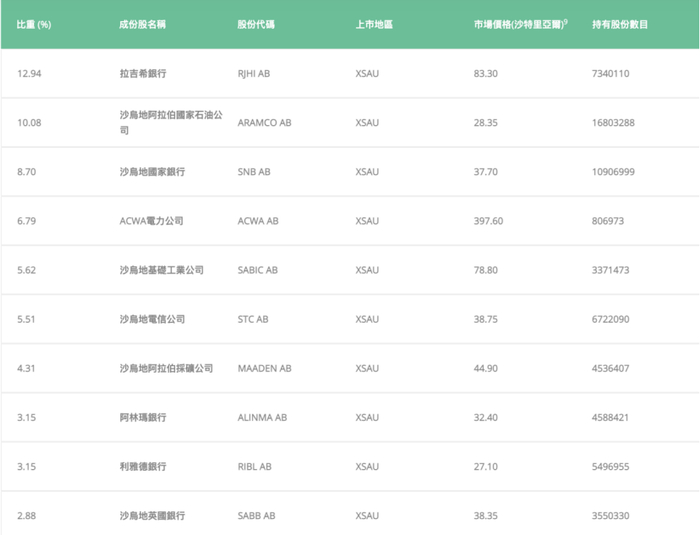The image size is (700, 535).
Task: Select the 沙烏地電信公司 name cell
Action: tap(152, 319)
